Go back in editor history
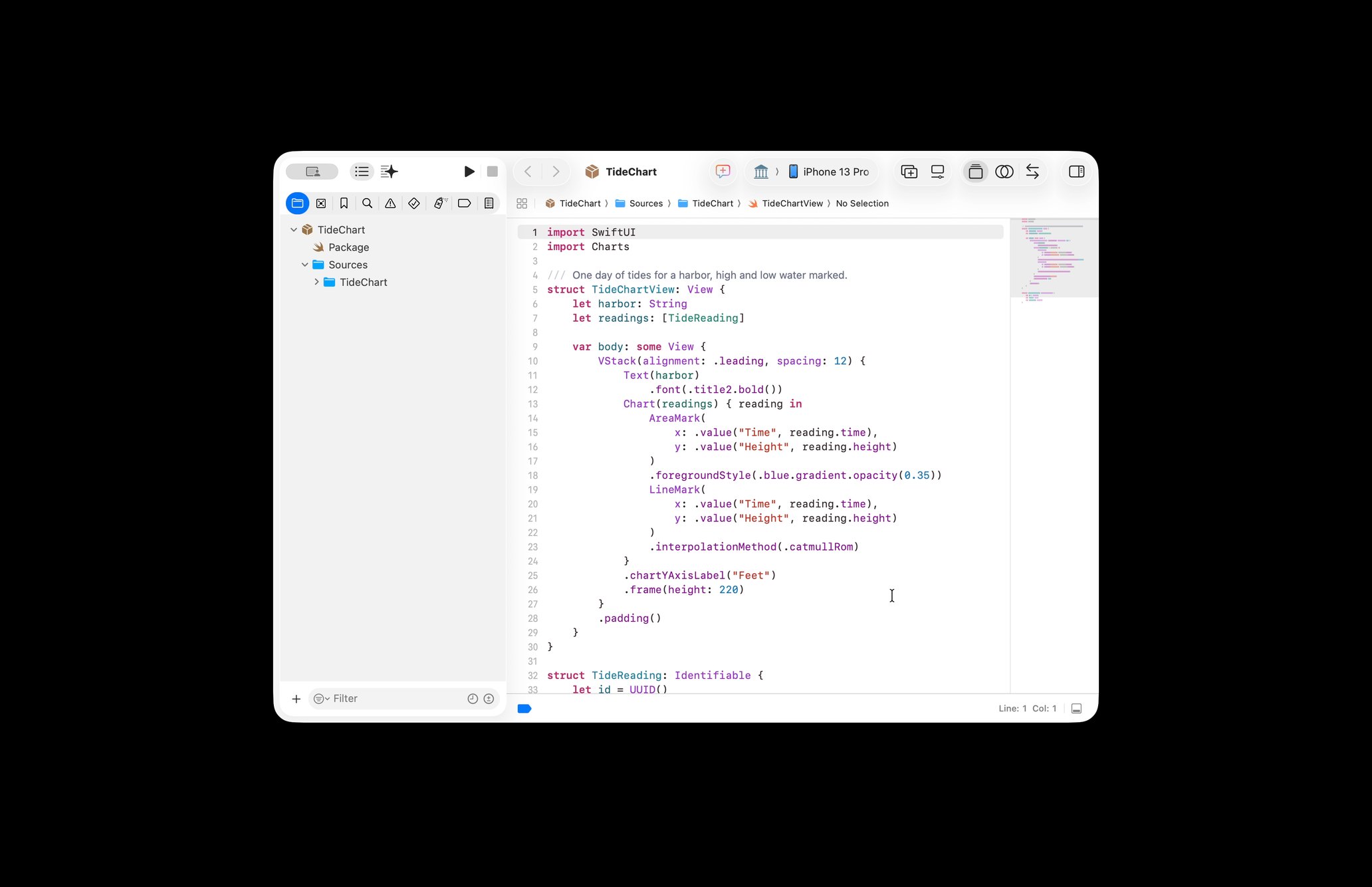The height and width of the screenshot is (887, 1372). tap(528, 172)
